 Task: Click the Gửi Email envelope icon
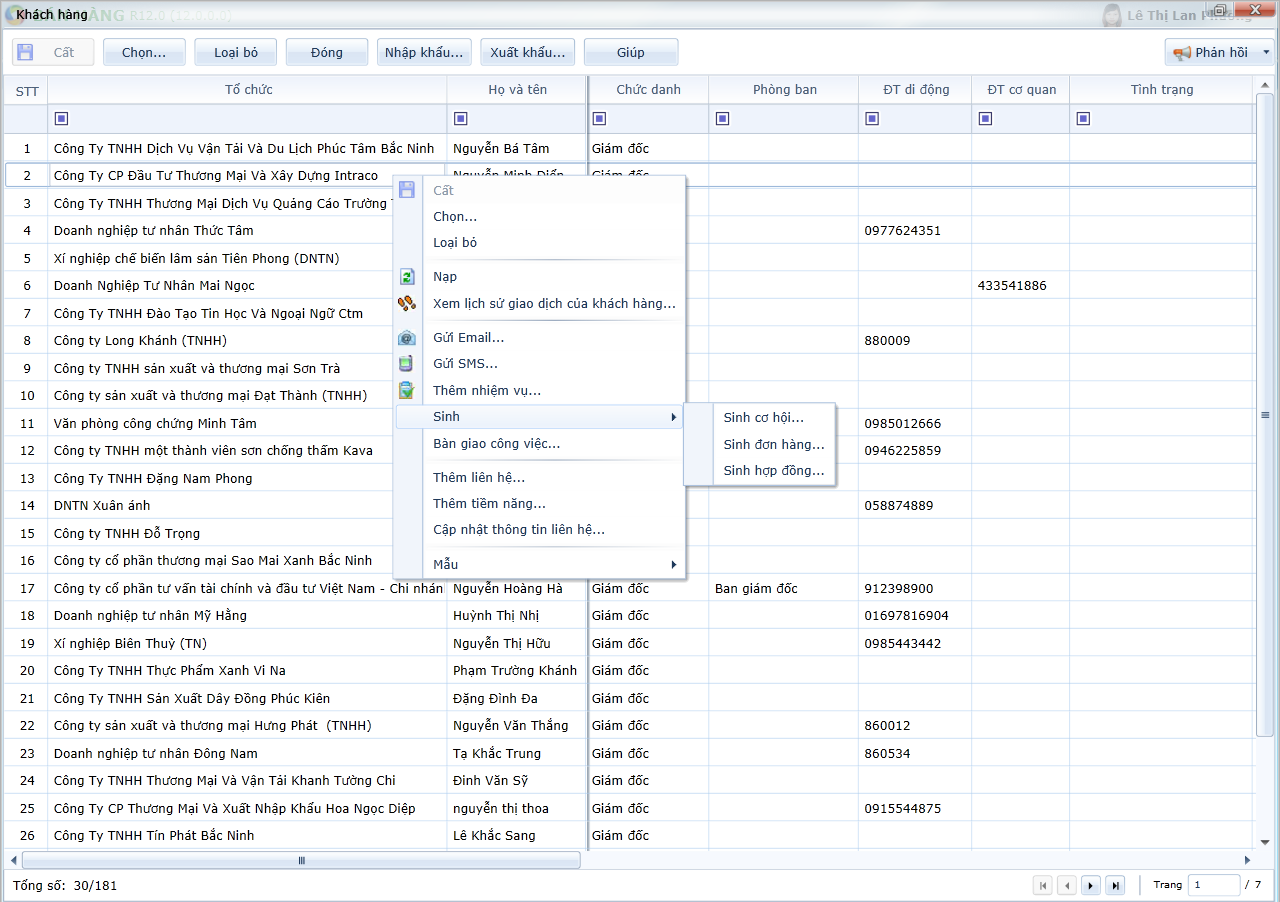pos(407,338)
